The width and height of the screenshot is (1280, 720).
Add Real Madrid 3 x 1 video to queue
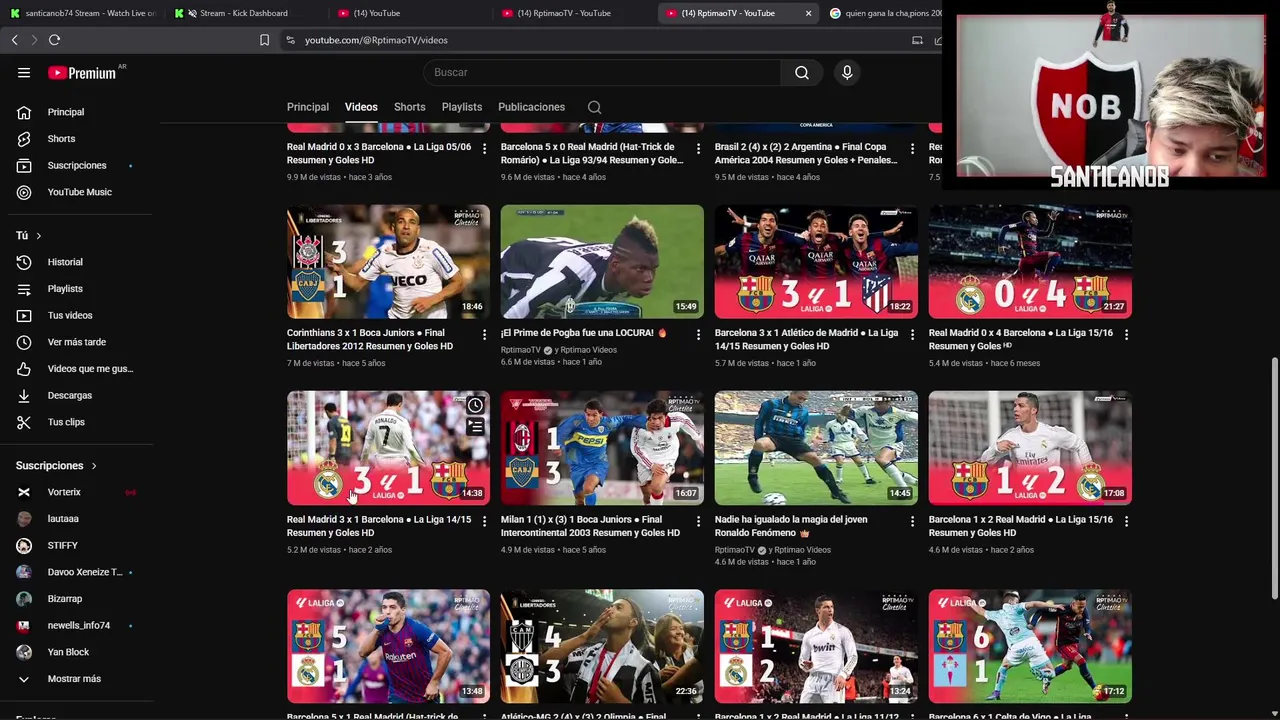click(x=475, y=427)
